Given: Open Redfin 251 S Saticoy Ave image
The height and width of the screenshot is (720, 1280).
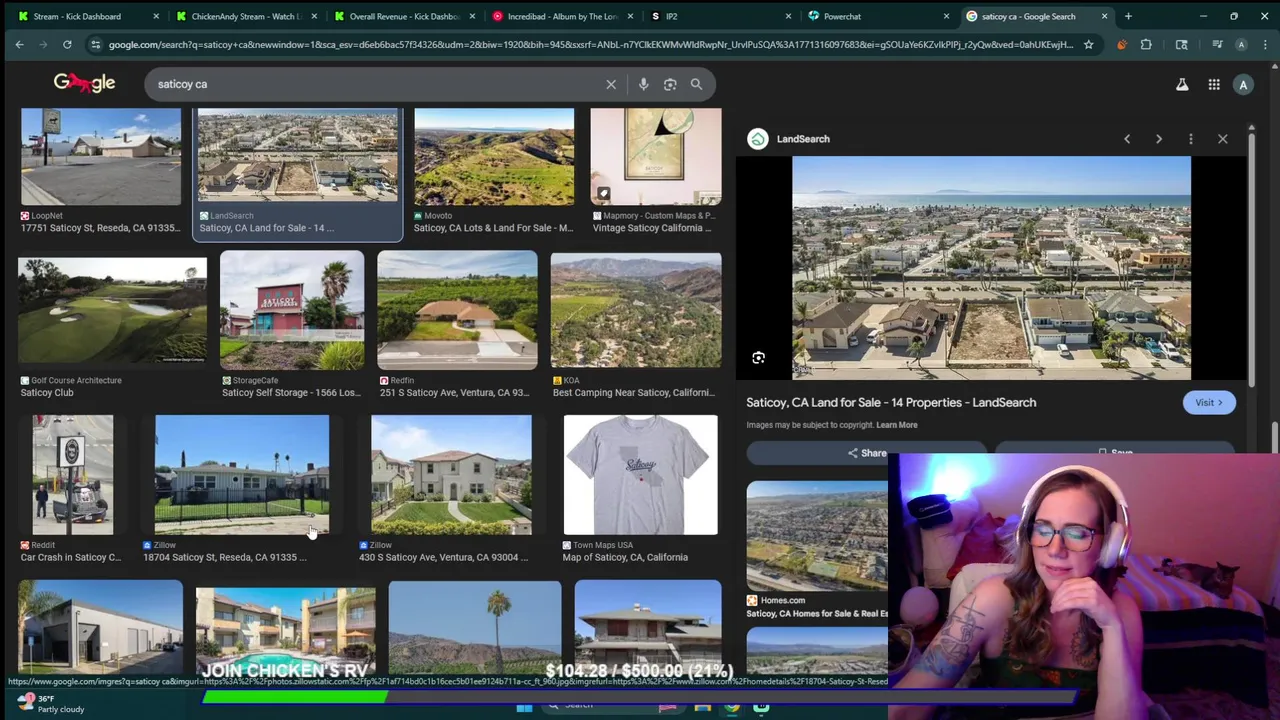Looking at the screenshot, I should click(457, 310).
